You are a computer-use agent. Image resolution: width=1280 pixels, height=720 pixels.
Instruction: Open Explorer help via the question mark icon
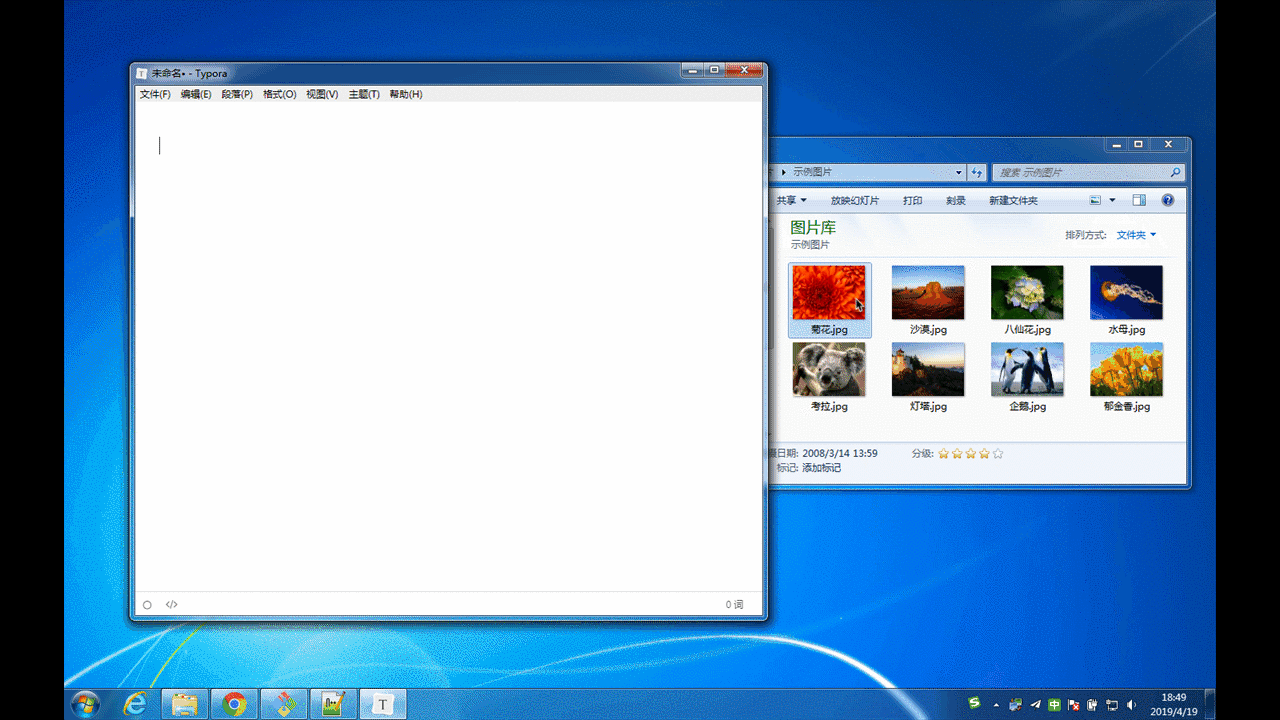[1167, 200]
